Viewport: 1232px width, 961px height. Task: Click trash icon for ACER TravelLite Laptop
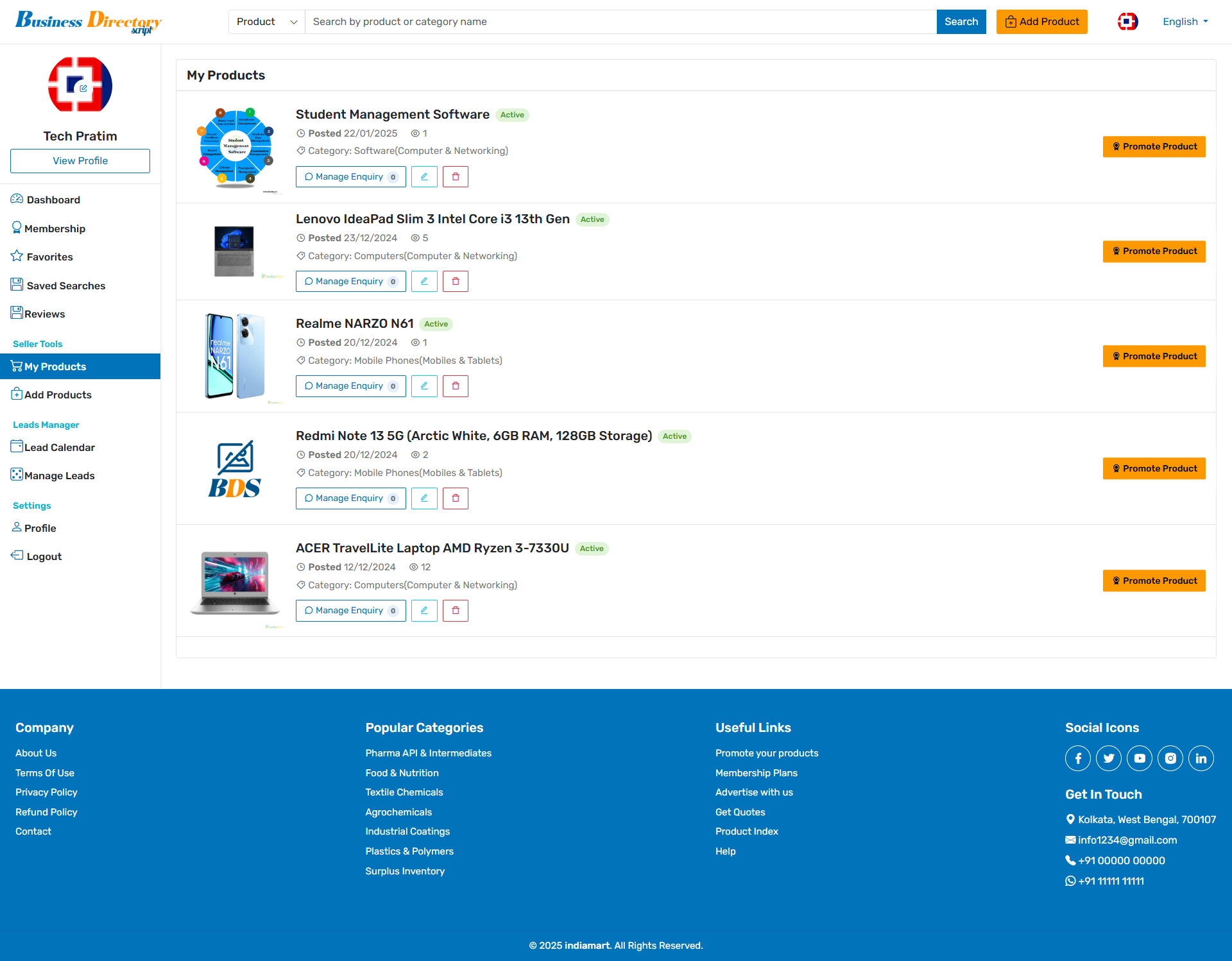pos(456,611)
